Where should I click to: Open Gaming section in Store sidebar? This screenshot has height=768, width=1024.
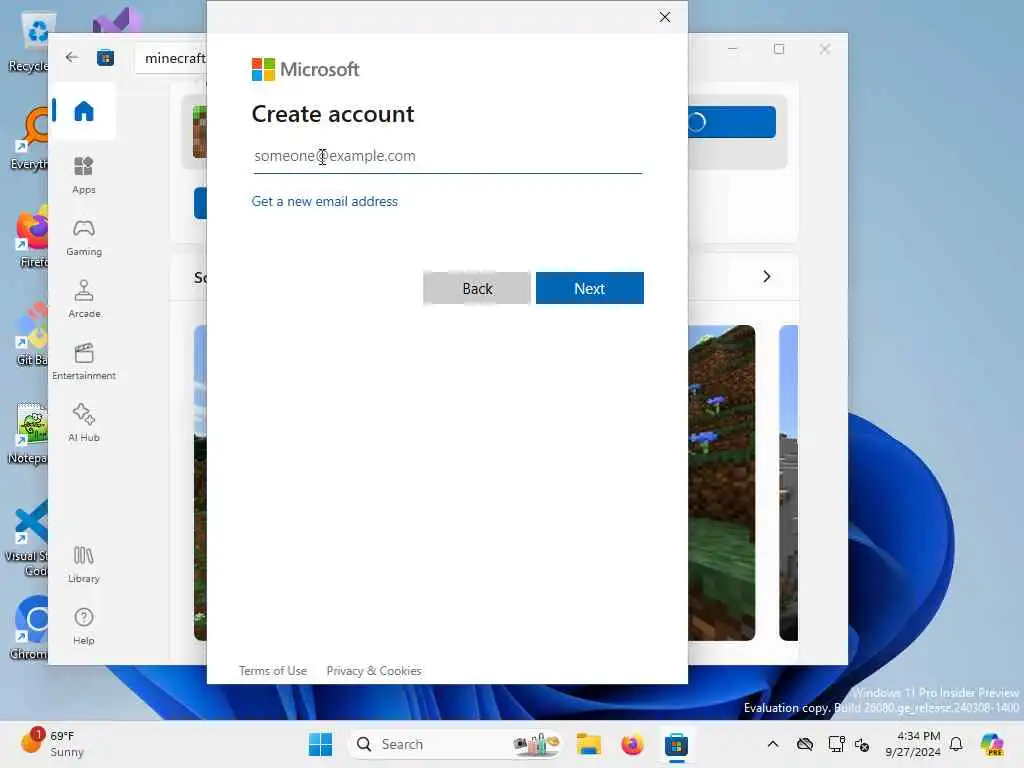tap(84, 238)
